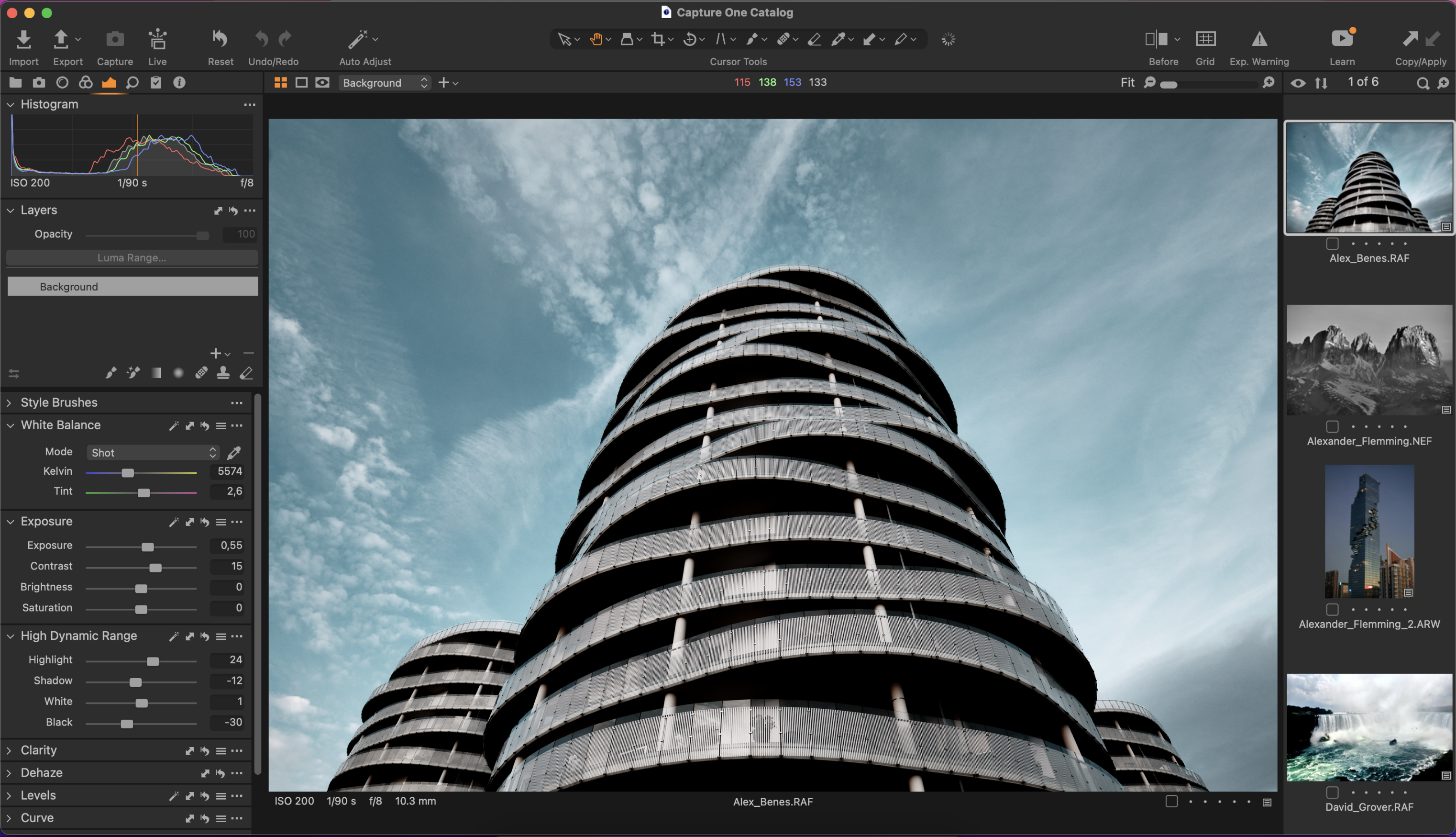
Task: Click the Export toolbar icon
Action: (61, 39)
